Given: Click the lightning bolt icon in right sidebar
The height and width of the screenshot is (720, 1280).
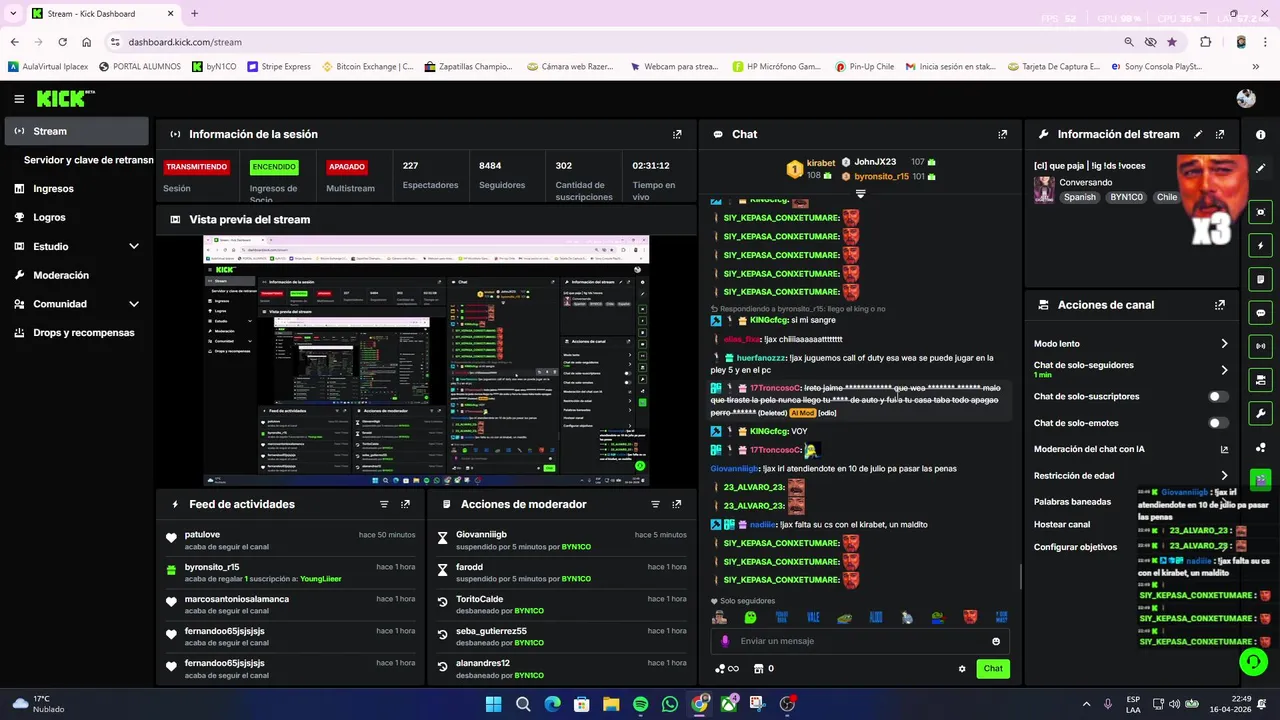Looking at the screenshot, I should pos(1260,245).
